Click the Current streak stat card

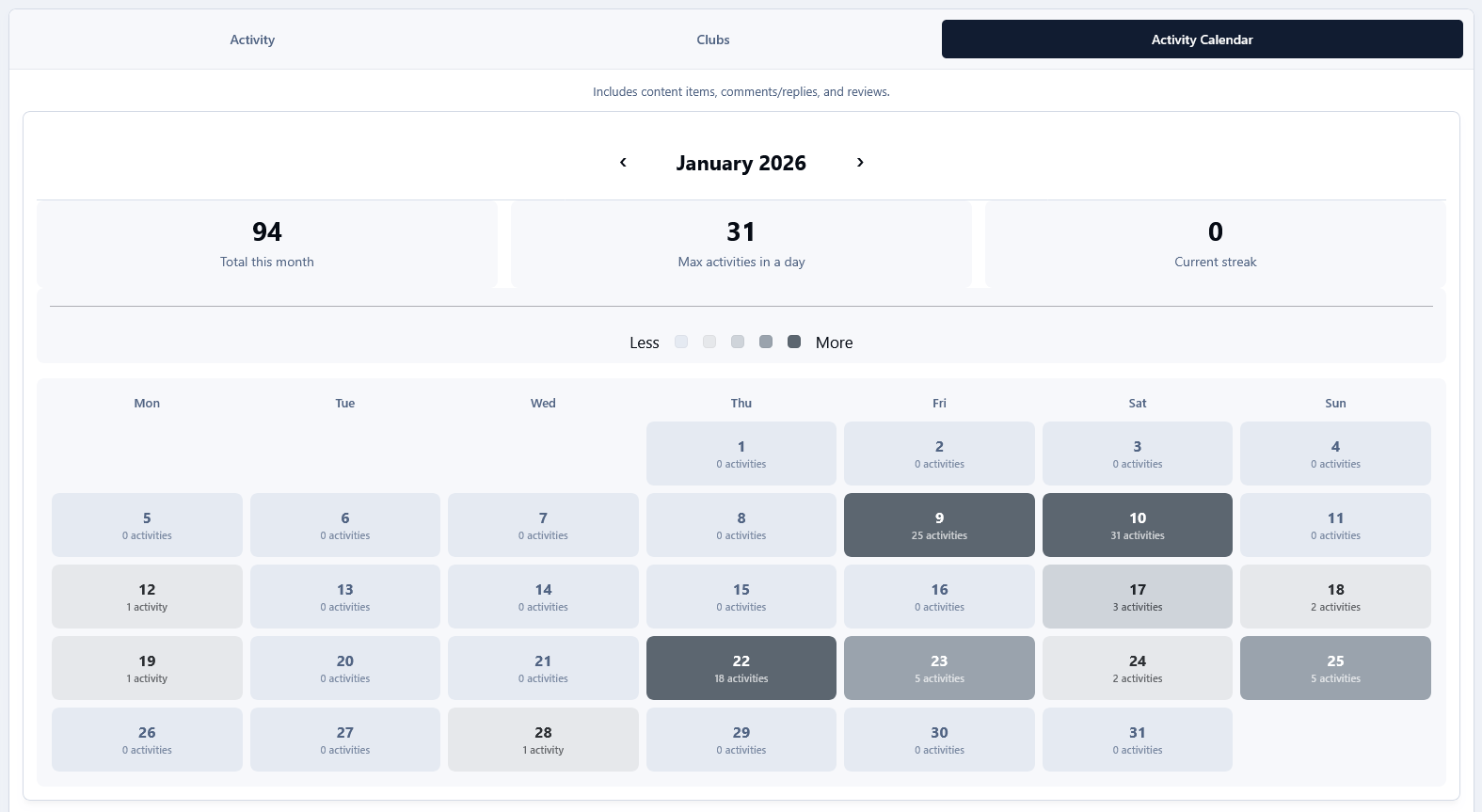point(1215,245)
